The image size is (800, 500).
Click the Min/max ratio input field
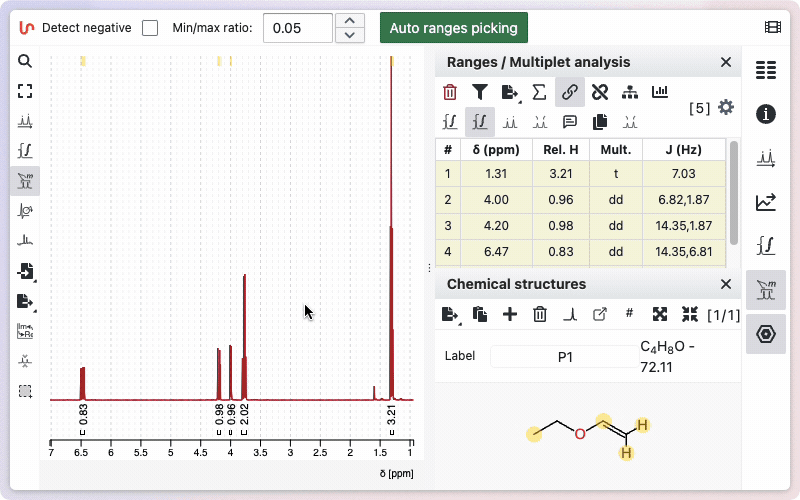tap(297, 28)
